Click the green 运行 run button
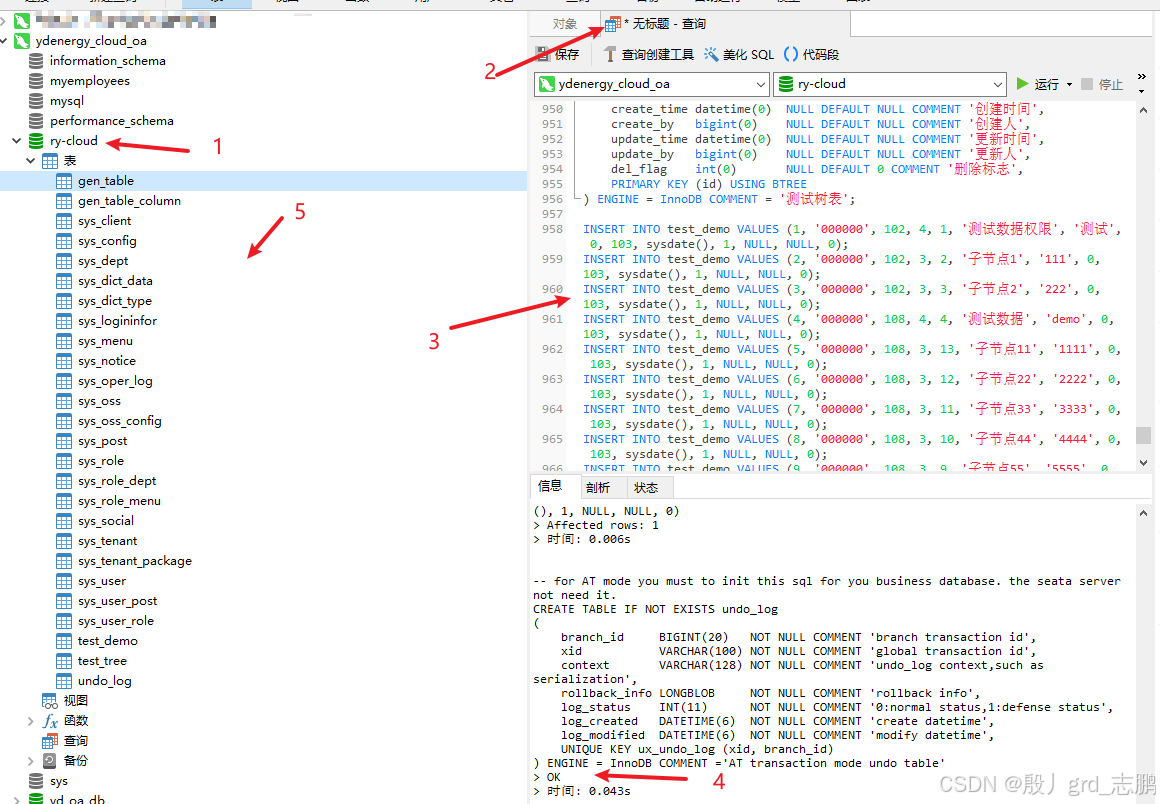This screenshot has width=1160, height=804. (1037, 84)
